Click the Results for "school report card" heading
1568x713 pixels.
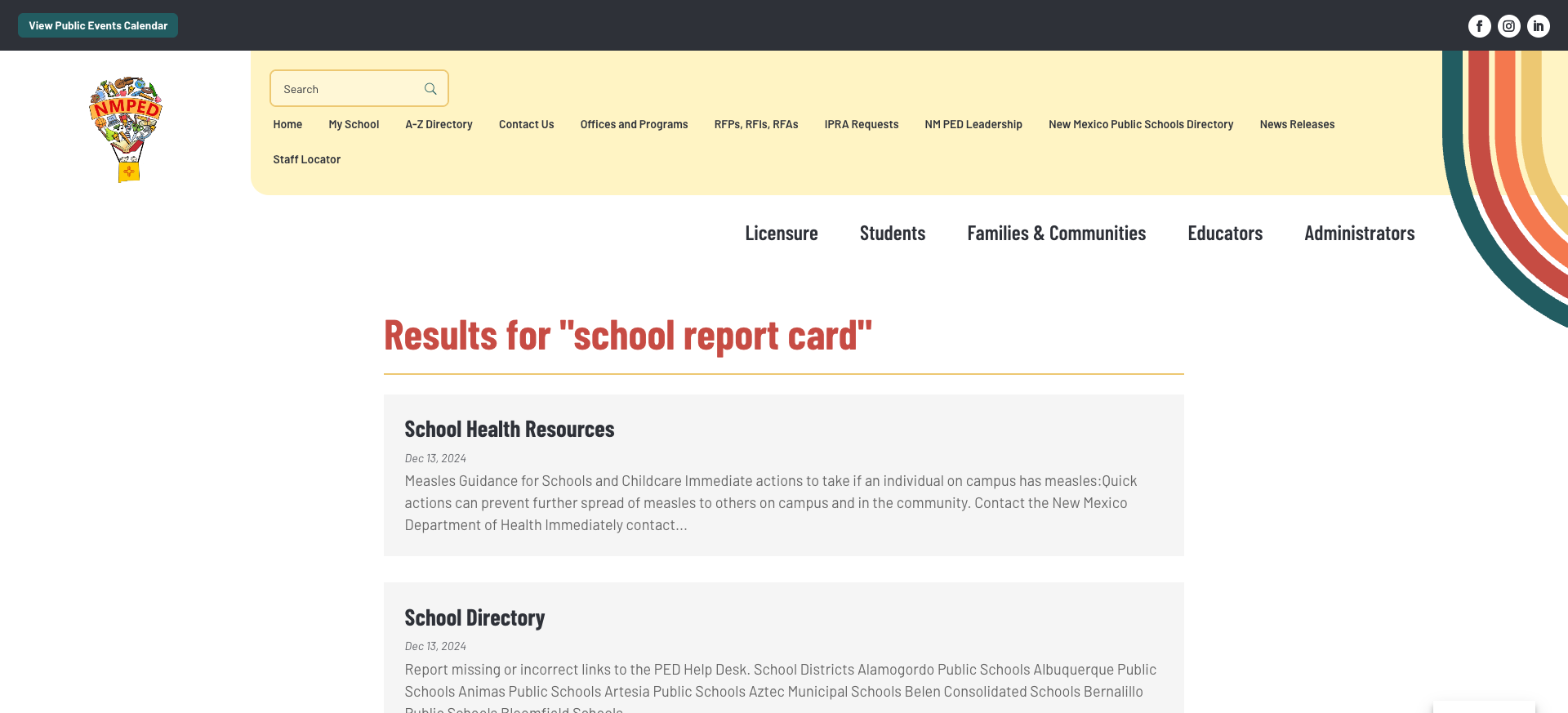click(x=628, y=336)
